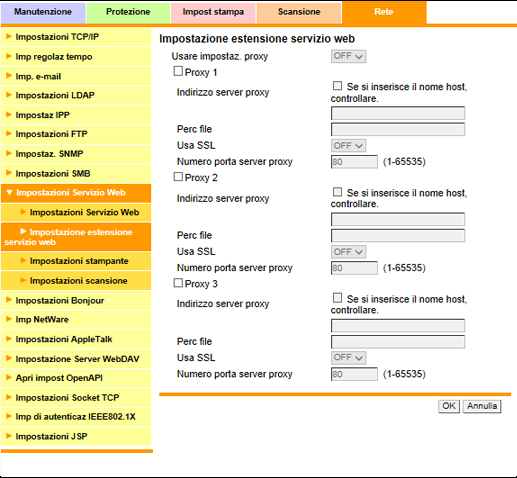Image resolution: width=517 pixels, height=478 pixels.
Task: Open Apri impost OpenAPI
Action: coord(76,378)
